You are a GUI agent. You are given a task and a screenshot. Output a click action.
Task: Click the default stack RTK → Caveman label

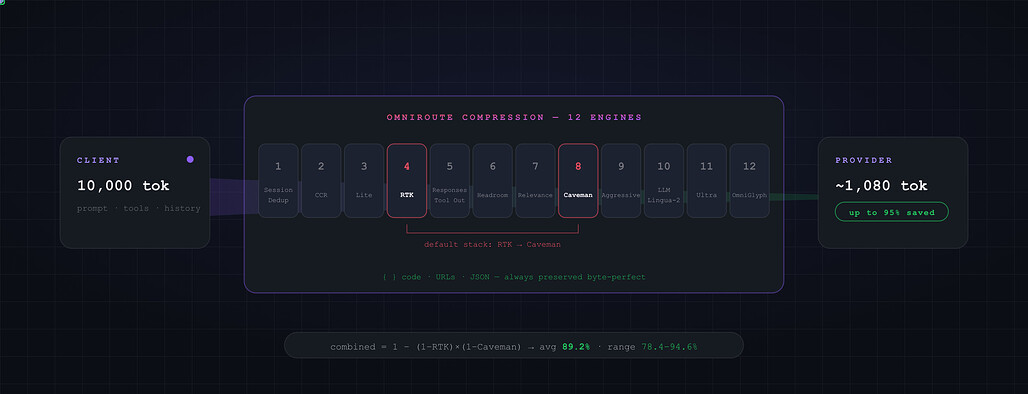click(x=492, y=245)
